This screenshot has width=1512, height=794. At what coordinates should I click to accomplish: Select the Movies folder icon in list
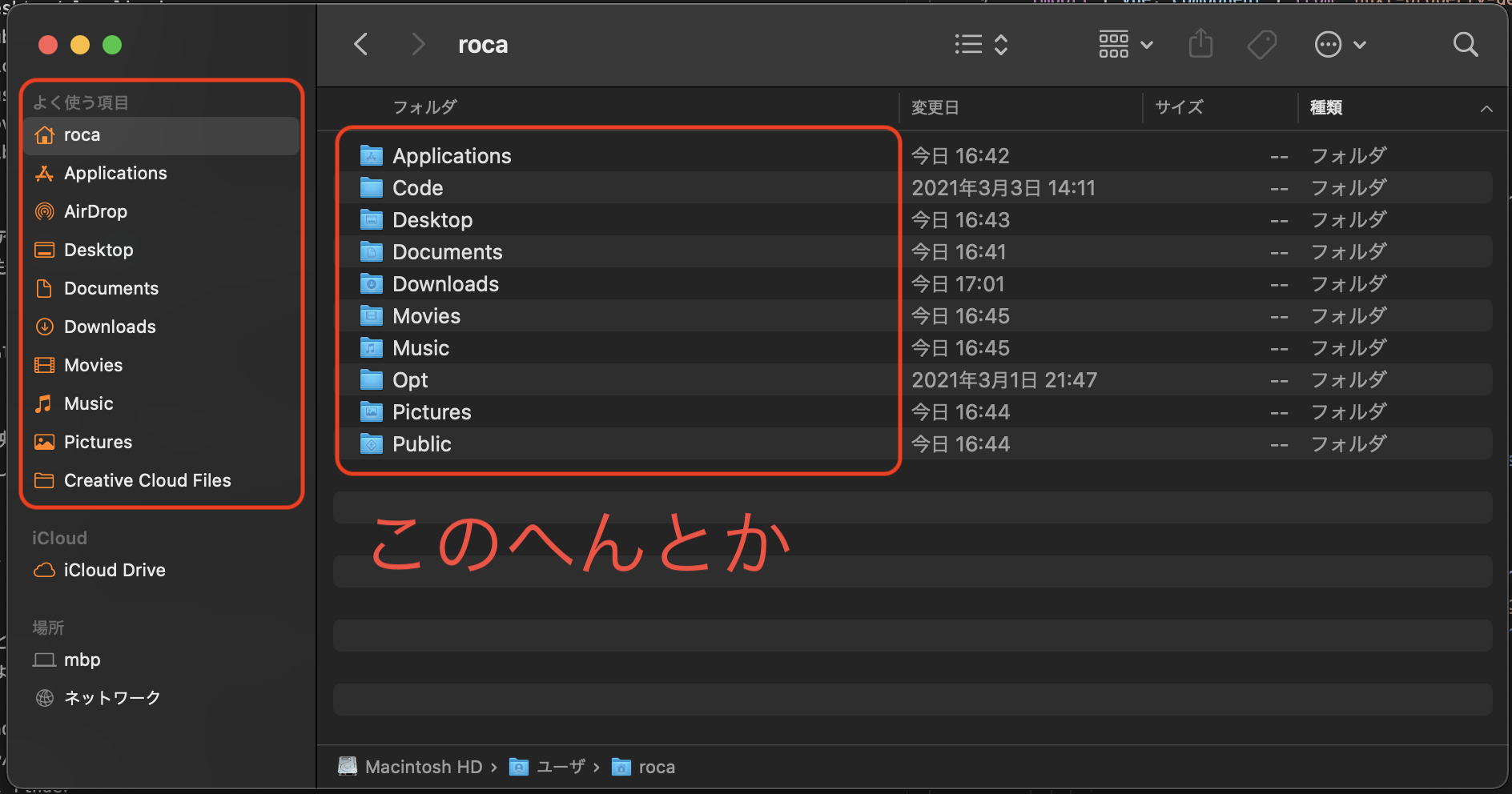[x=371, y=315]
